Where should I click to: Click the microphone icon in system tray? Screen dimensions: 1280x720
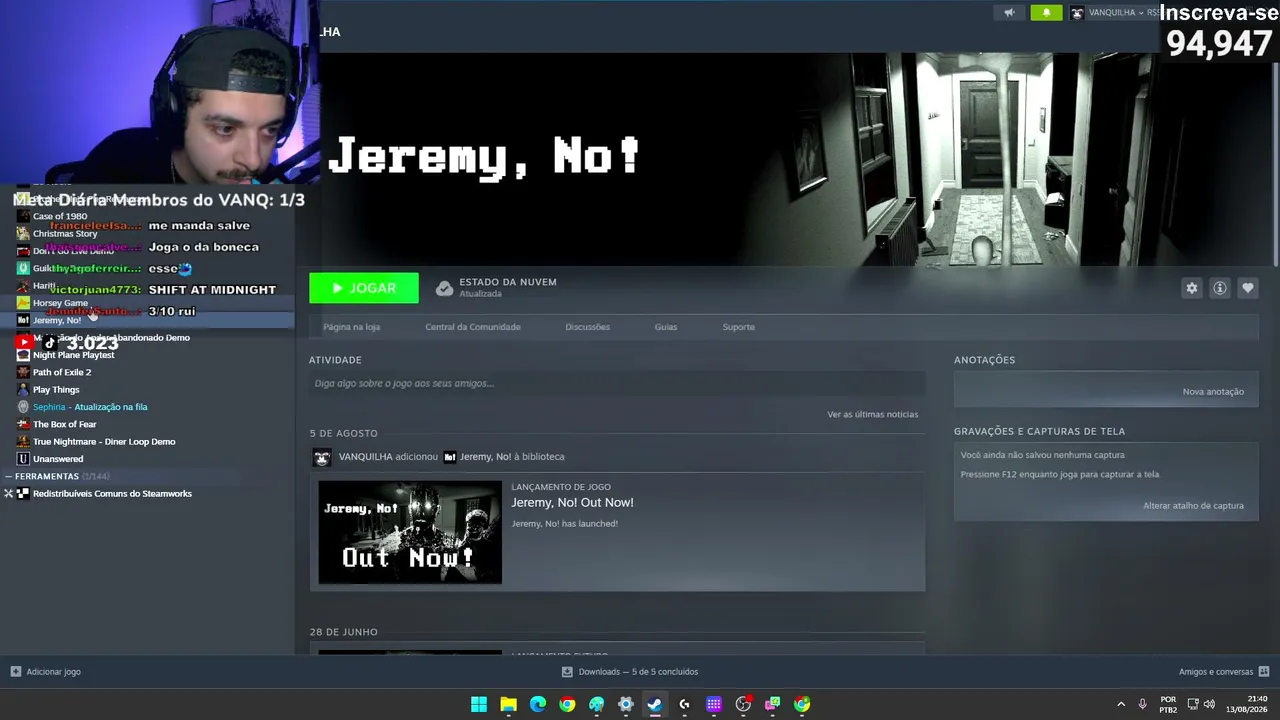1142,704
